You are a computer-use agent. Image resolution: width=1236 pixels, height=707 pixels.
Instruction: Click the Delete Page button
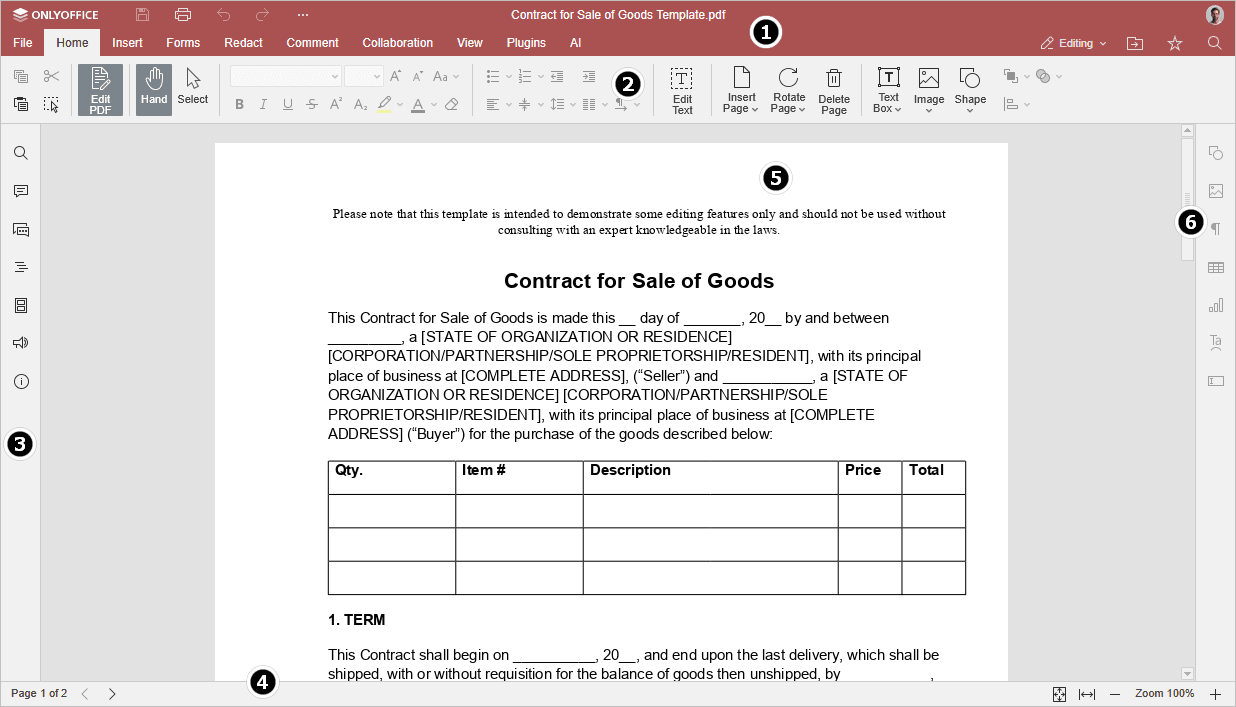pyautogui.click(x=834, y=91)
